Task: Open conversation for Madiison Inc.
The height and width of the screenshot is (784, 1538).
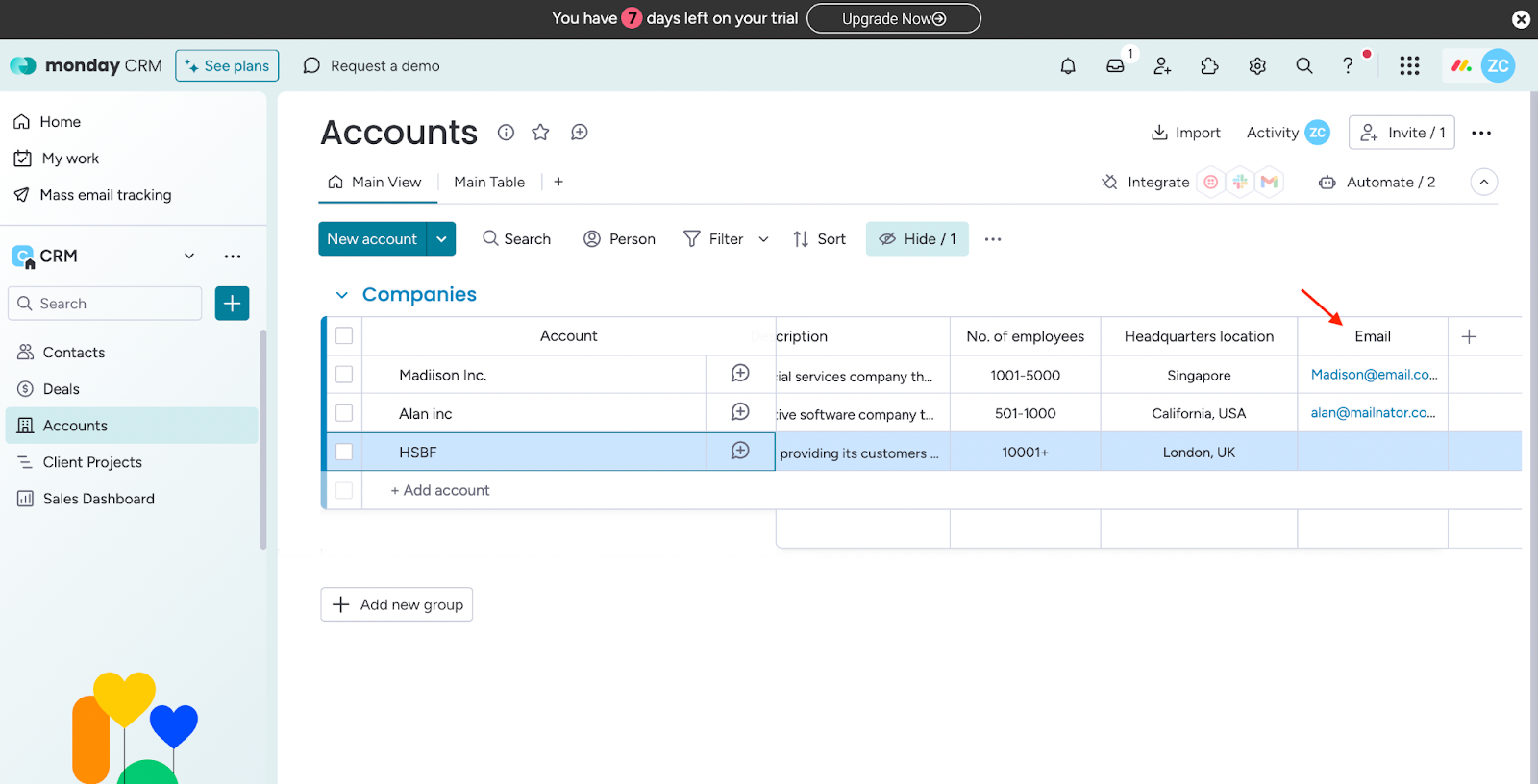Action: tap(740, 374)
